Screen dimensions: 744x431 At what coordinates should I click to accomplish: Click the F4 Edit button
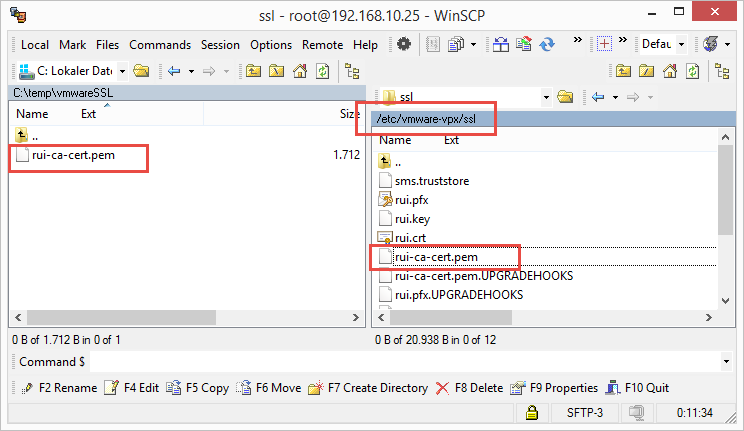pyautogui.click(x=131, y=388)
